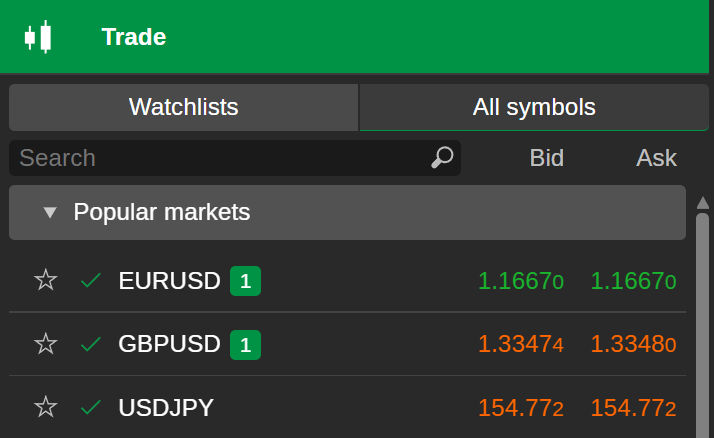
Task: Click the candlestick Trade icon
Action: 38,37
